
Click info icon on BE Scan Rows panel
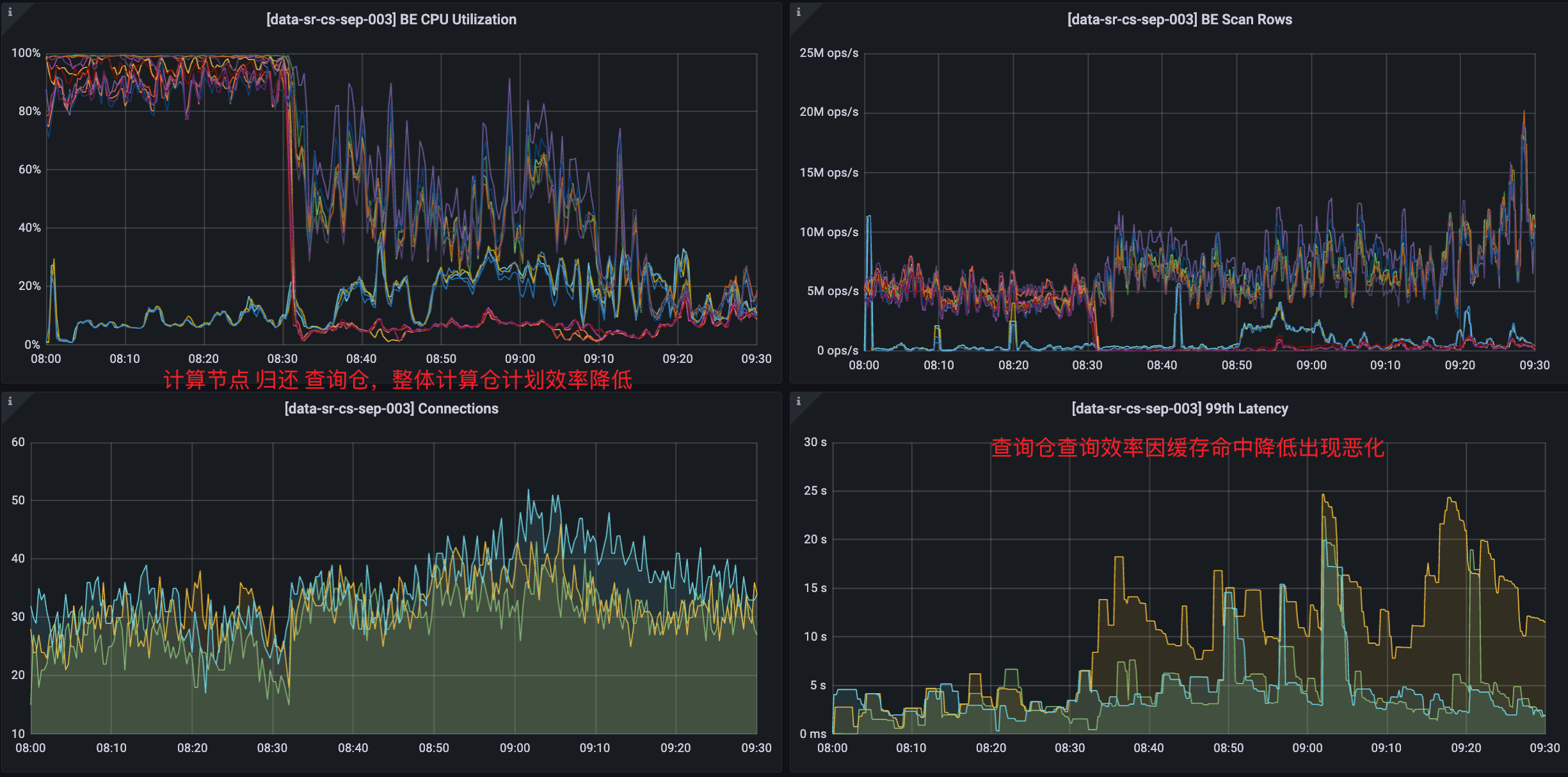coord(798,12)
